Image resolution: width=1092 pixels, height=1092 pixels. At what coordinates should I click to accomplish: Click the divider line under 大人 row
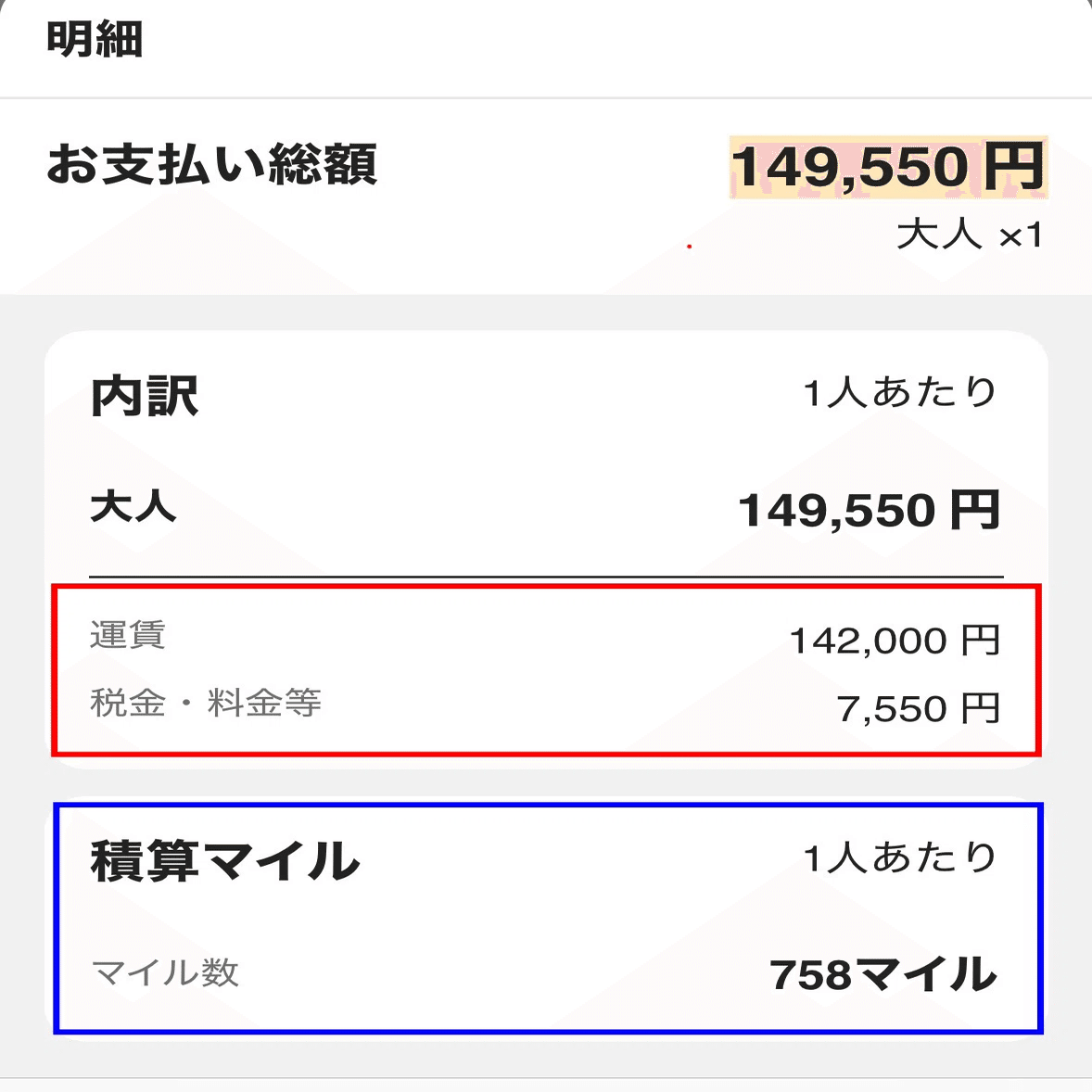pyautogui.click(x=546, y=577)
